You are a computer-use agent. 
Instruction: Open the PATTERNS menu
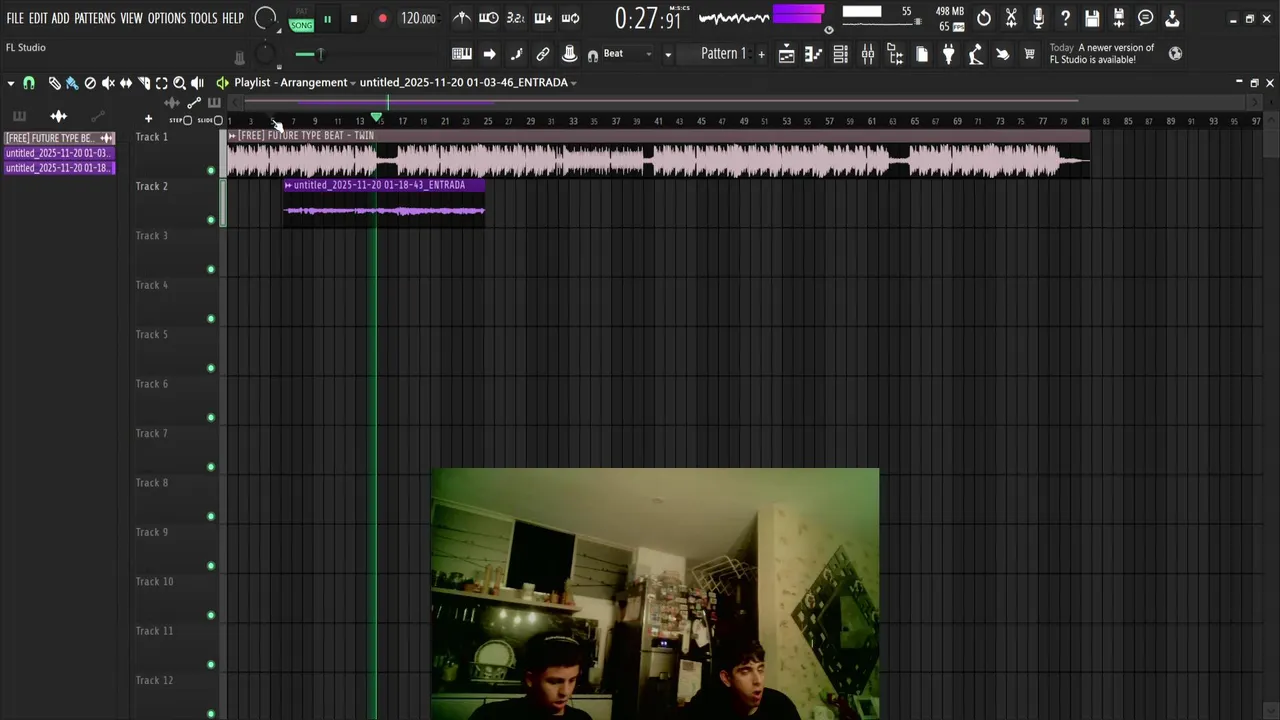[95, 18]
